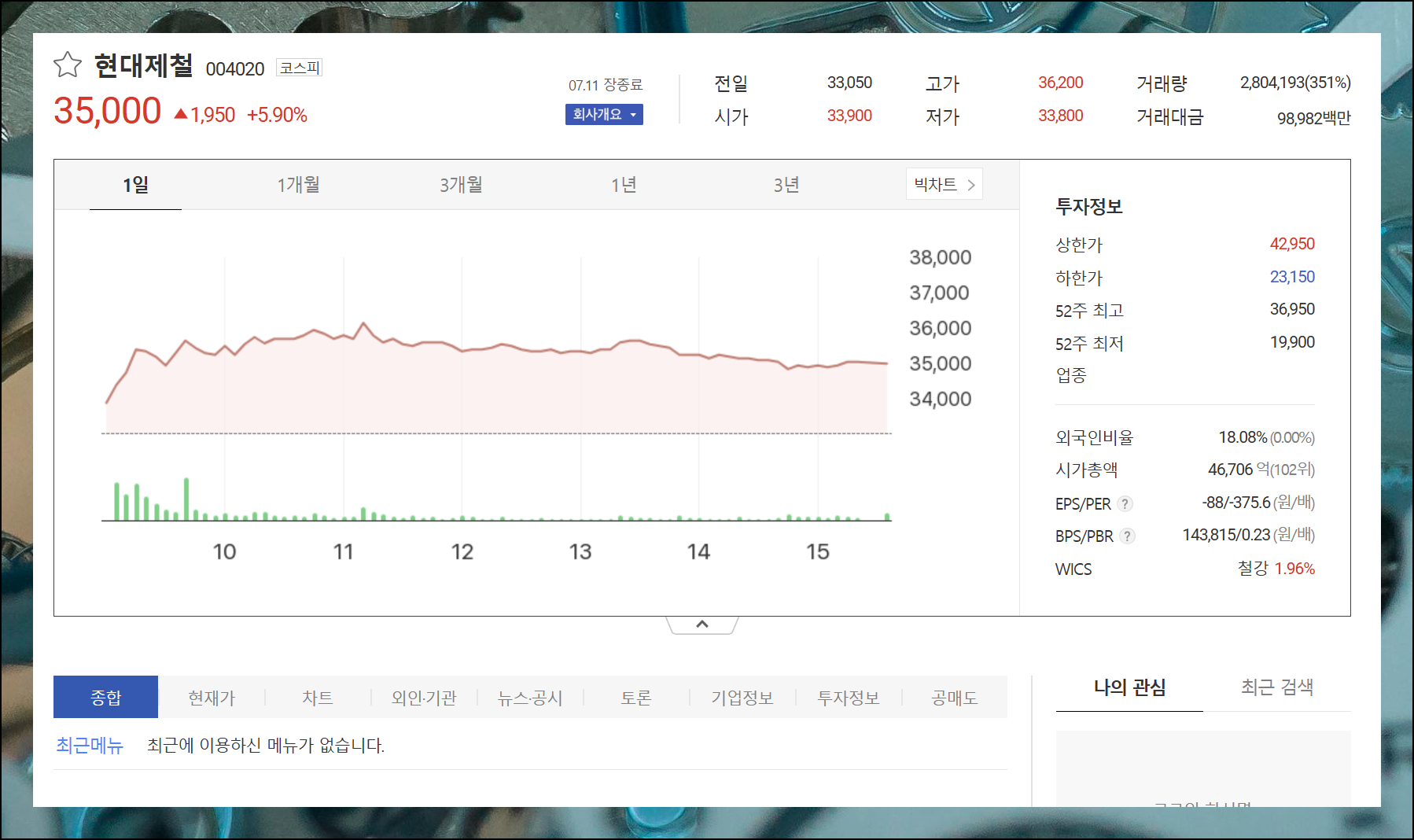Click the 전일 value 33,050
1414x840 pixels.
(x=849, y=83)
